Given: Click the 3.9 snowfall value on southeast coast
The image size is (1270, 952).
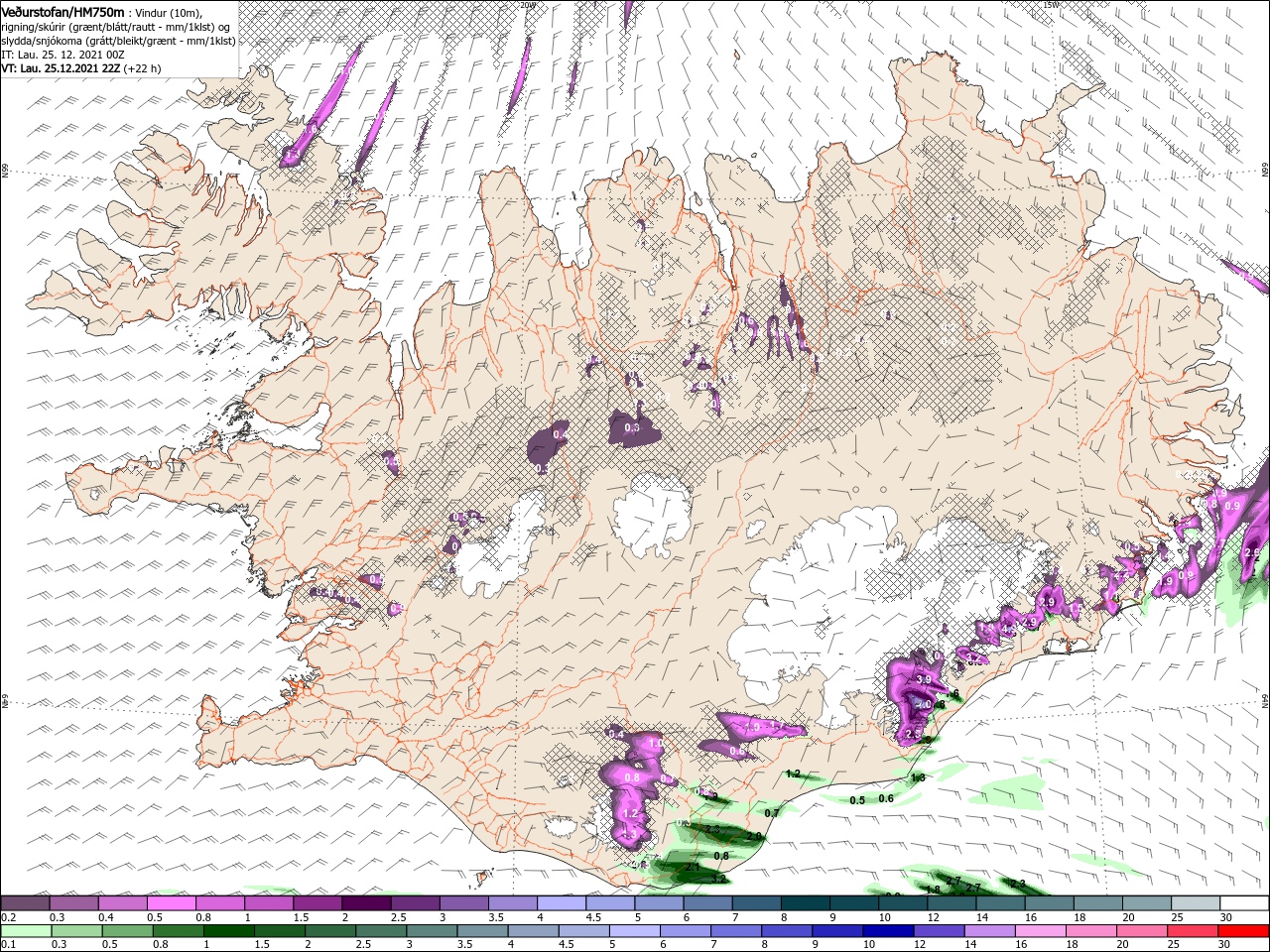Looking at the screenshot, I should [924, 679].
